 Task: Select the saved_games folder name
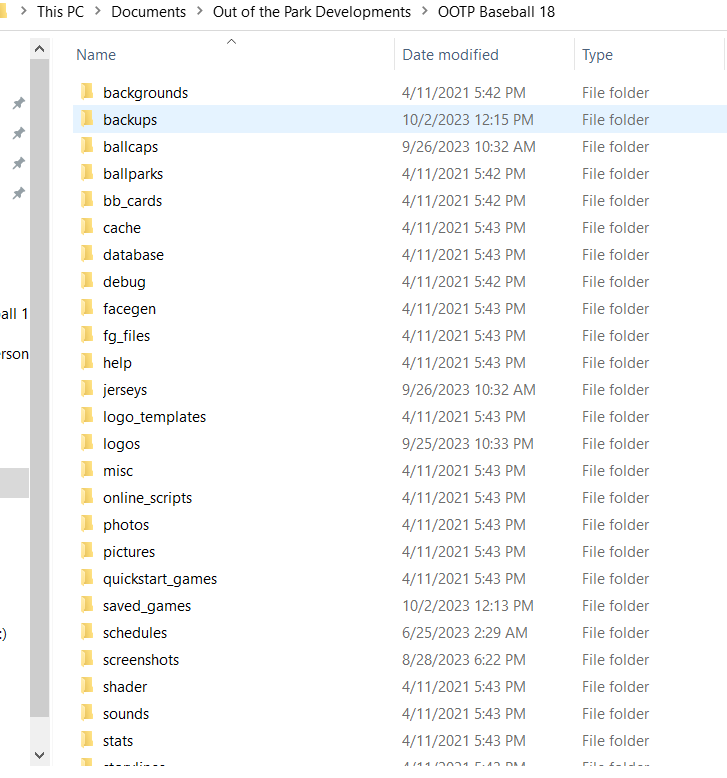click(147, 606)
